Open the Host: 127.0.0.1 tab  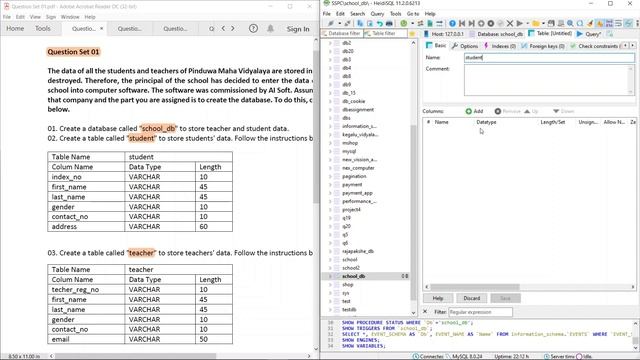pos(444,34)
